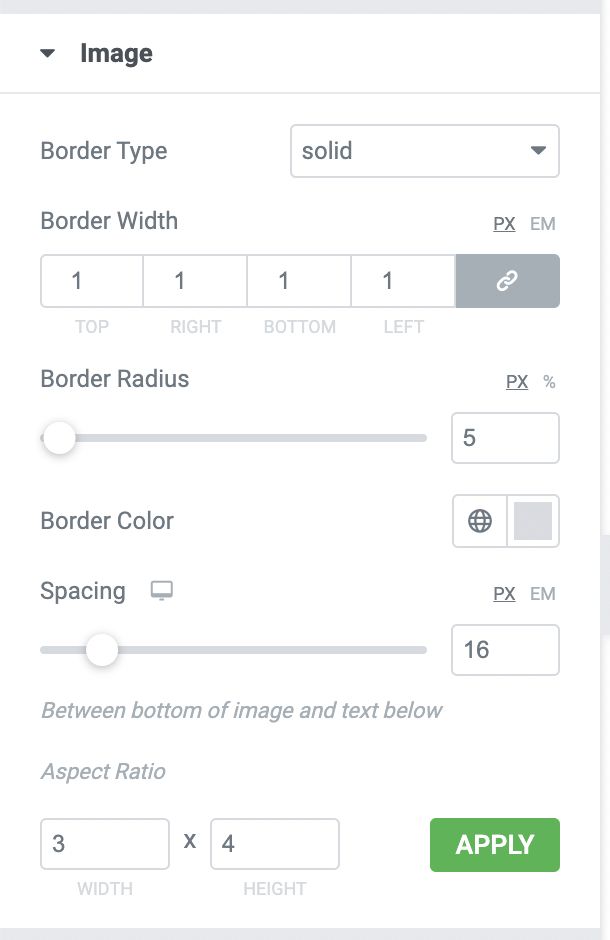Click the Aspect Ratio HEIGHT field

[275, 844]
